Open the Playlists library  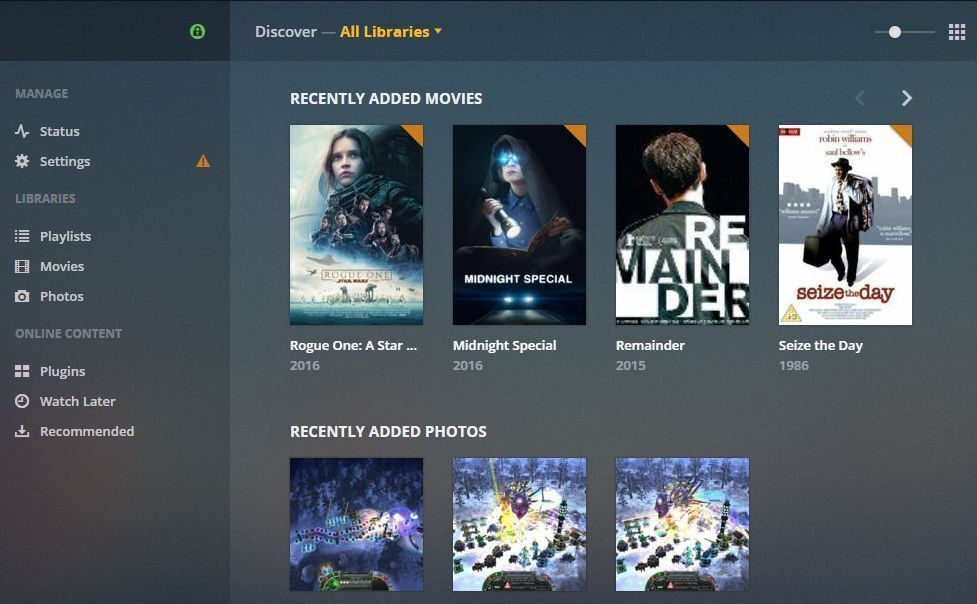pyautogui.click(x=66, y=236)
